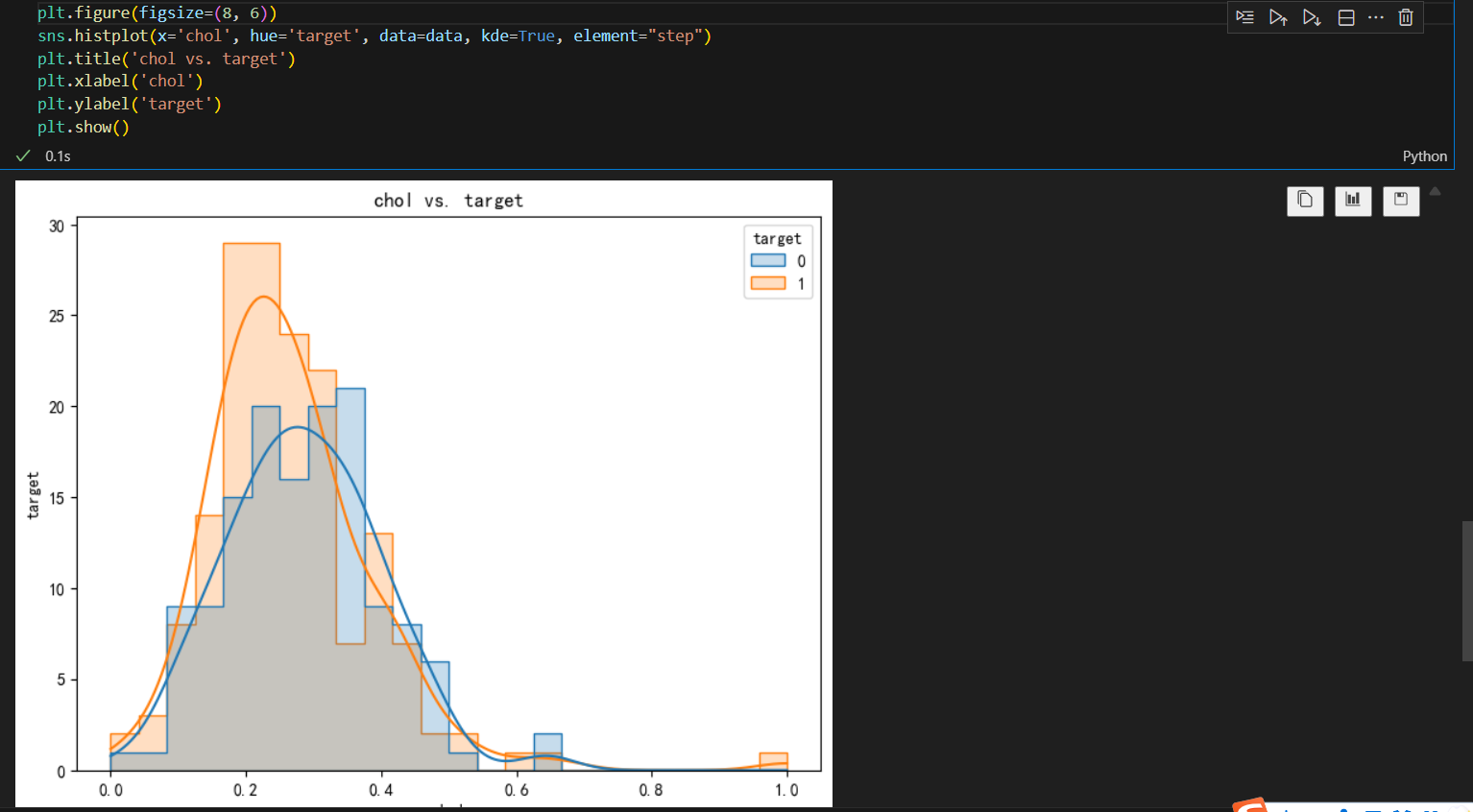
Task: Click the target legend inside the chart
Action: coord(777,260)
